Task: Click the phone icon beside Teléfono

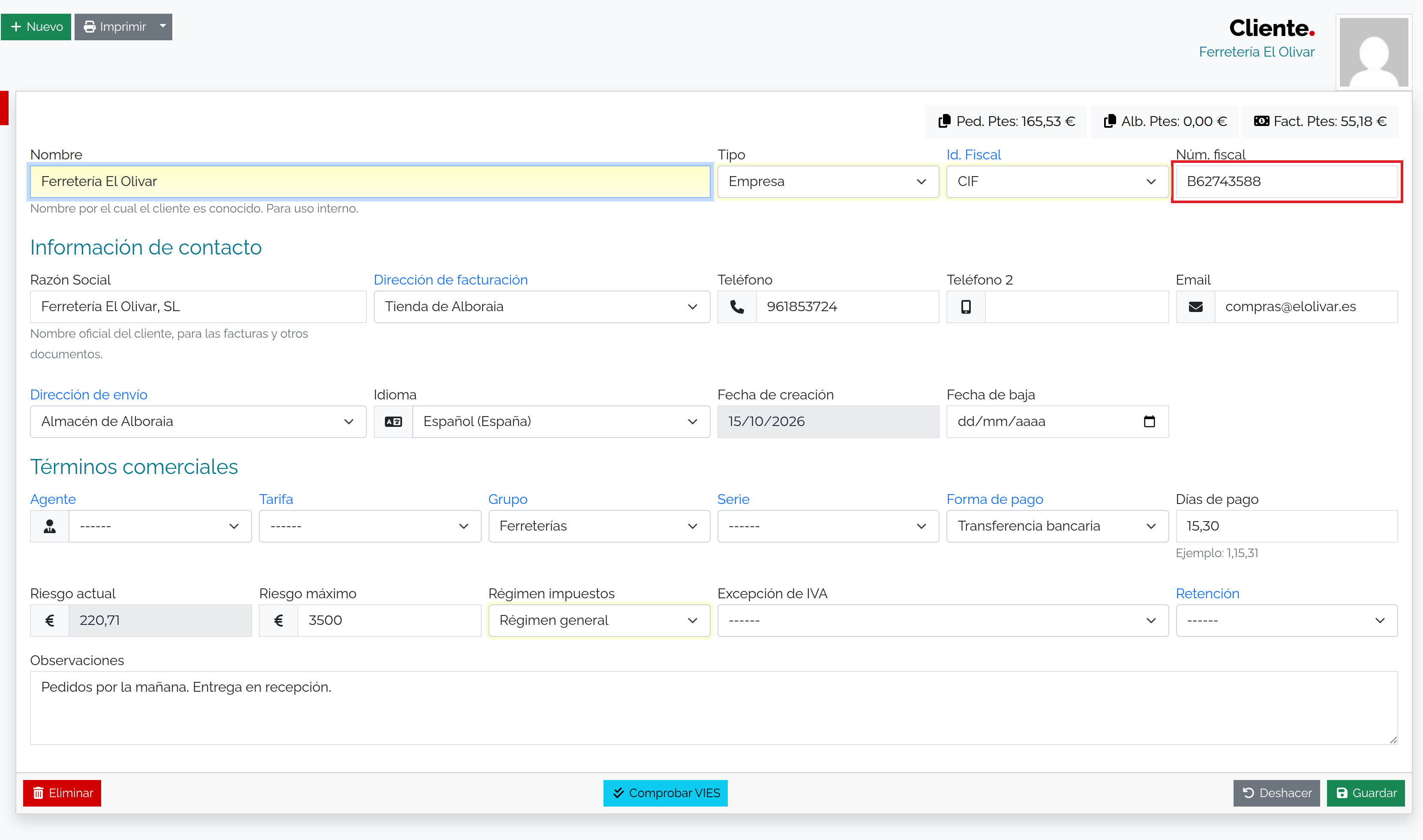Action: tap(737, 307)
